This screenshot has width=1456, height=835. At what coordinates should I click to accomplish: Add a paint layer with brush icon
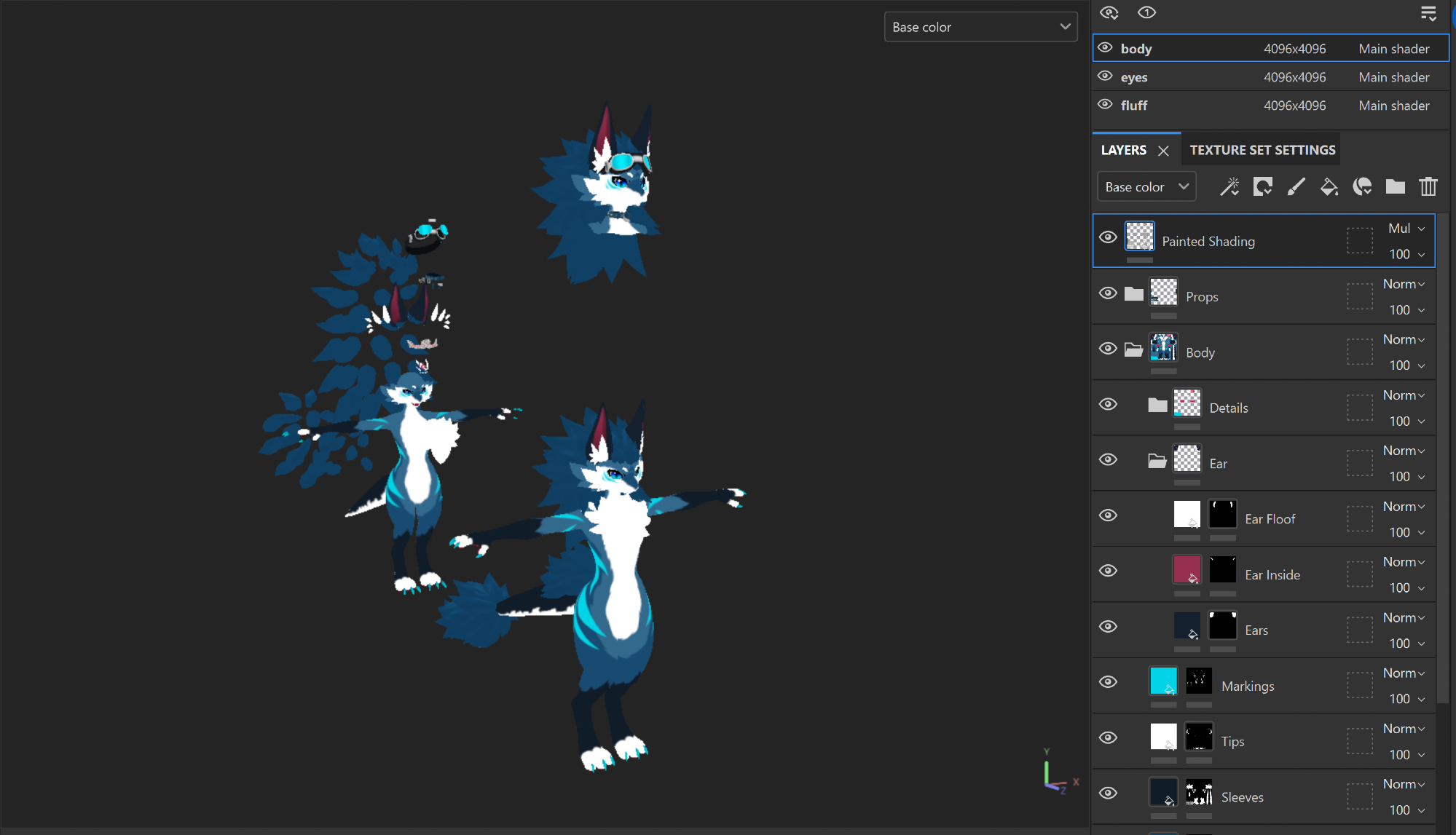(1296, 187)
